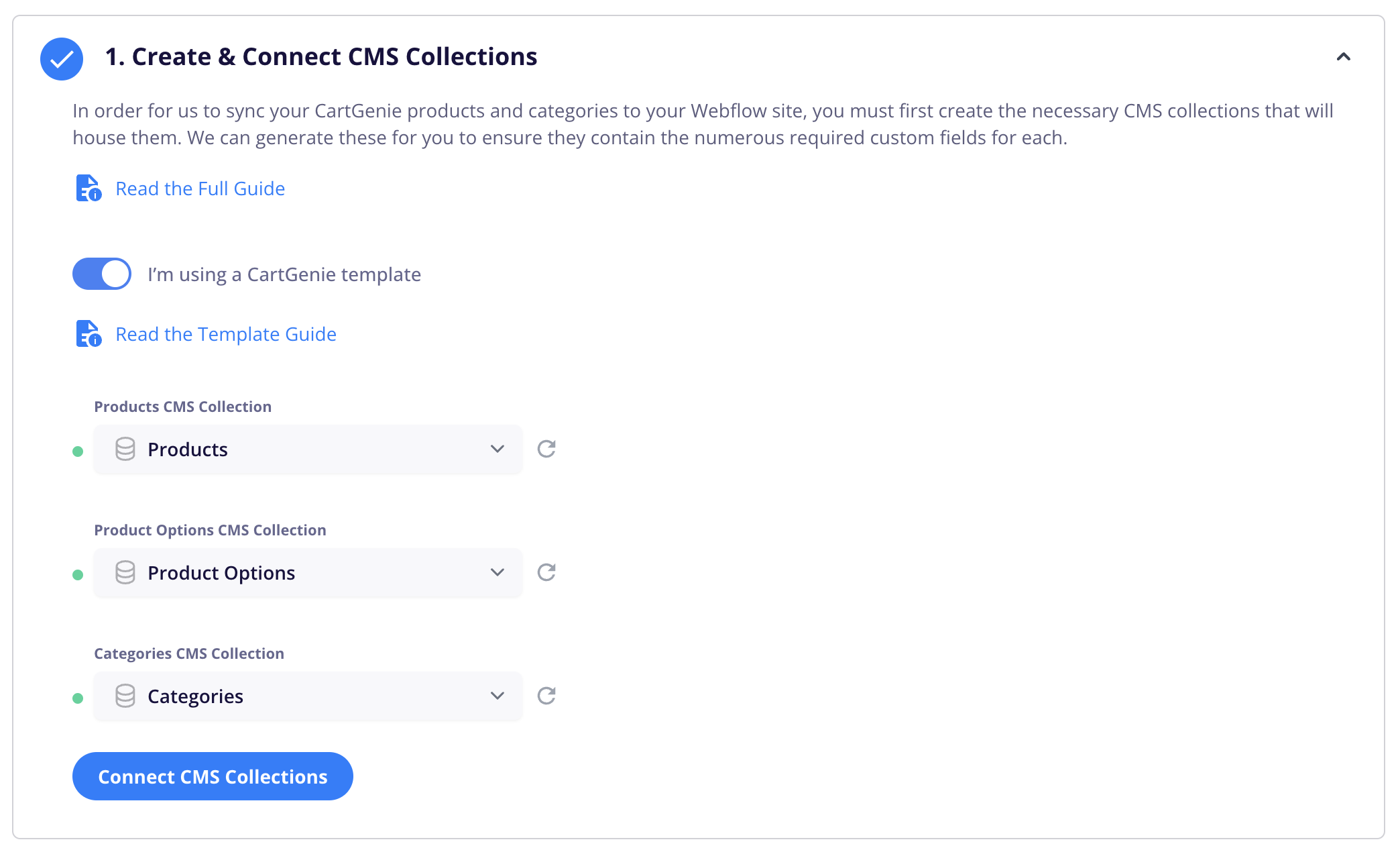Screen dimensions: 1400x848
Task: Refresh the Categories collection list
Action: click(x=546, y=696)
